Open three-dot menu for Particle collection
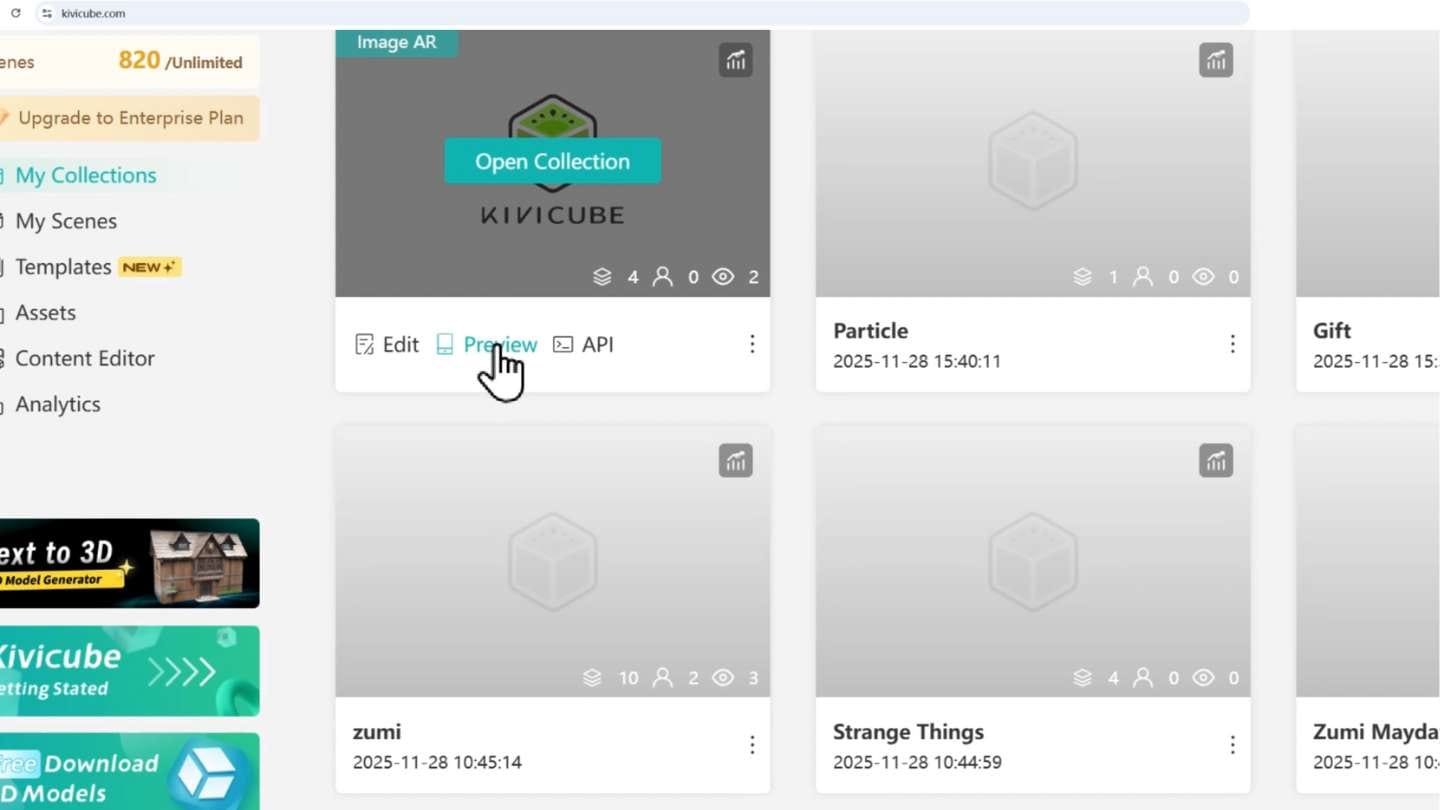This screenshot has width=1440, height=810. 1232,345
